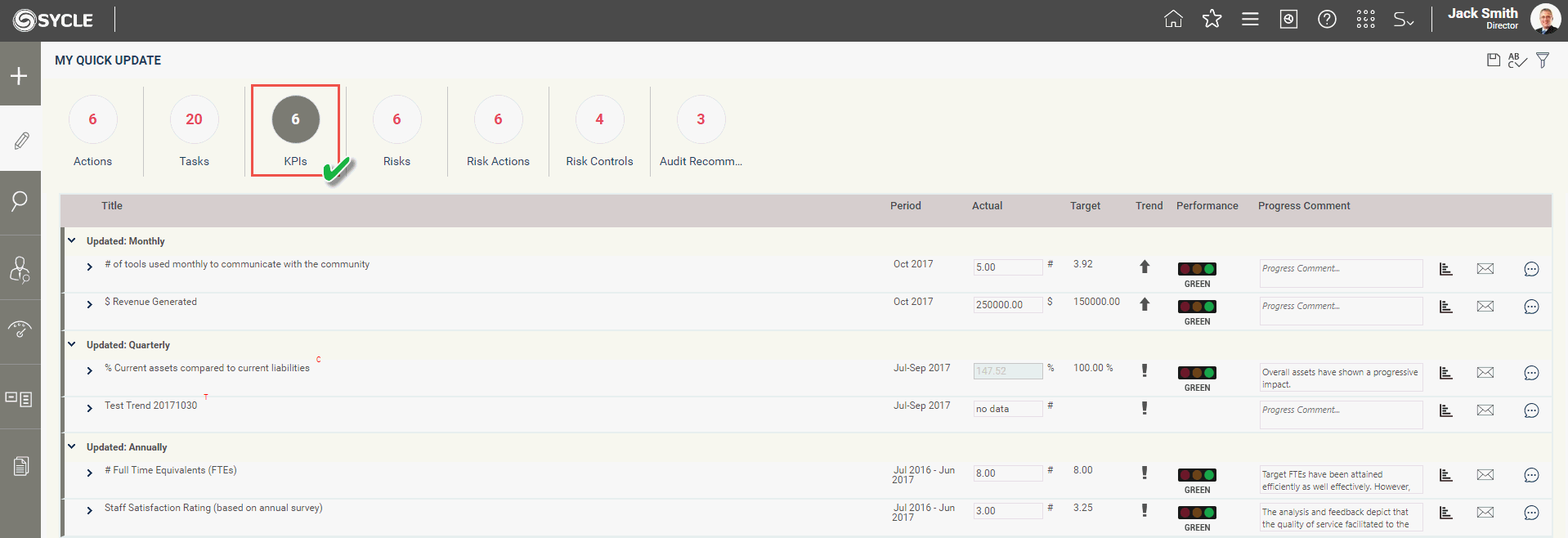Open the list layout sidebar icon
The width and height of the screenshot is (1568, 538).
pyautogui.click(x=19, y=399)
